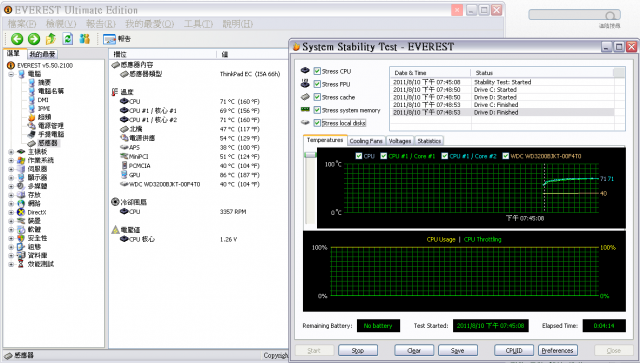
Task: Click the search field at top right
Action: 574,15
